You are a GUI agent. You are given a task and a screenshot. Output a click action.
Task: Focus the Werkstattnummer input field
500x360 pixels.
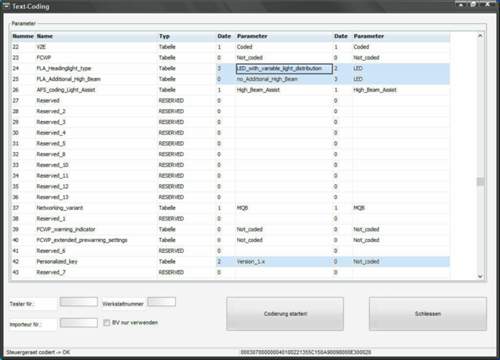(161, 302)
